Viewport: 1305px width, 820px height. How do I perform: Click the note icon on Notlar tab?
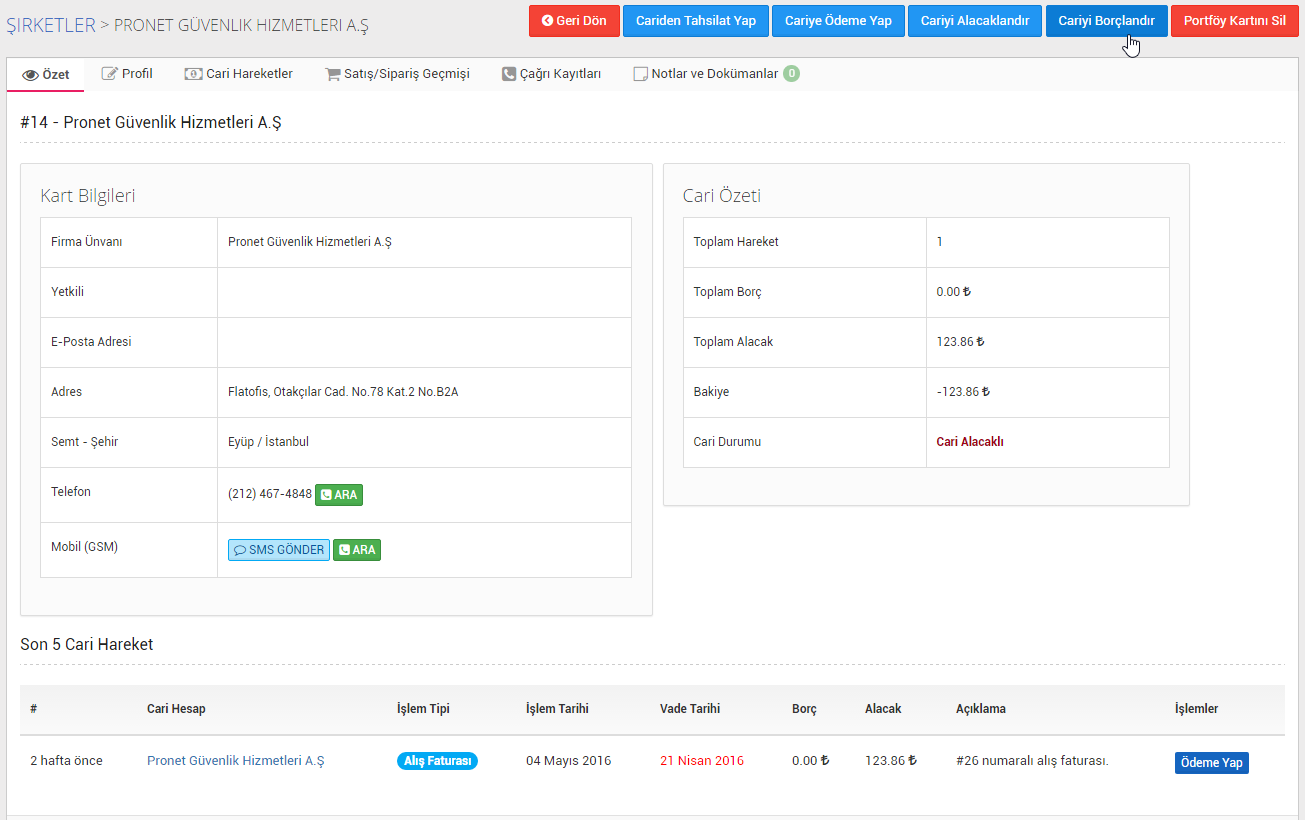click(641, 74)
